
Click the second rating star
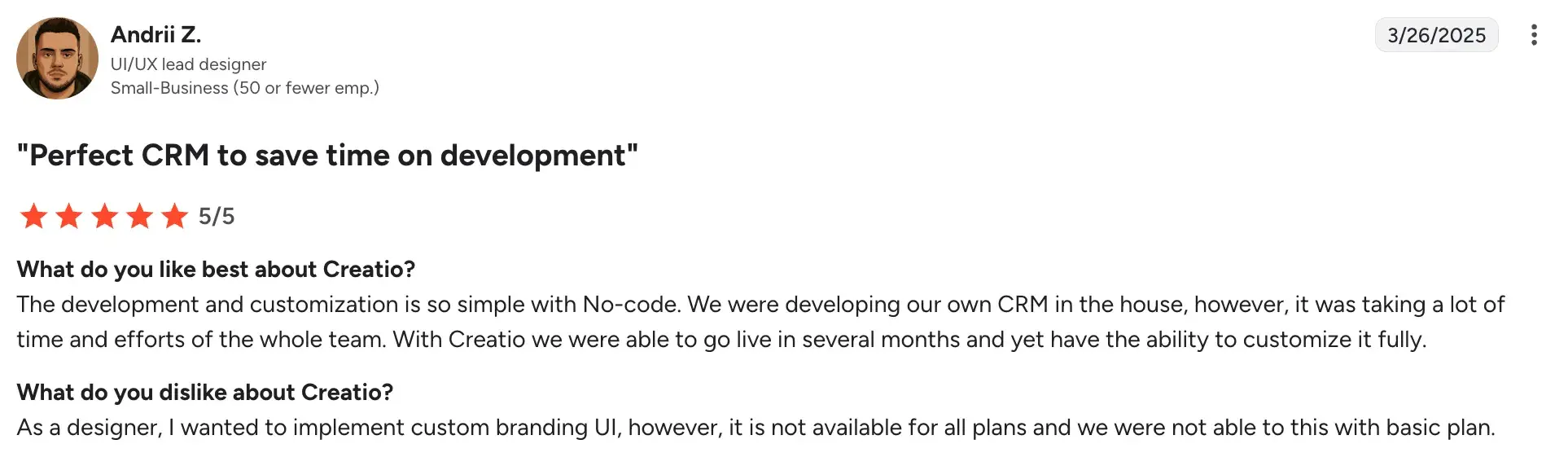click(69, 217)
